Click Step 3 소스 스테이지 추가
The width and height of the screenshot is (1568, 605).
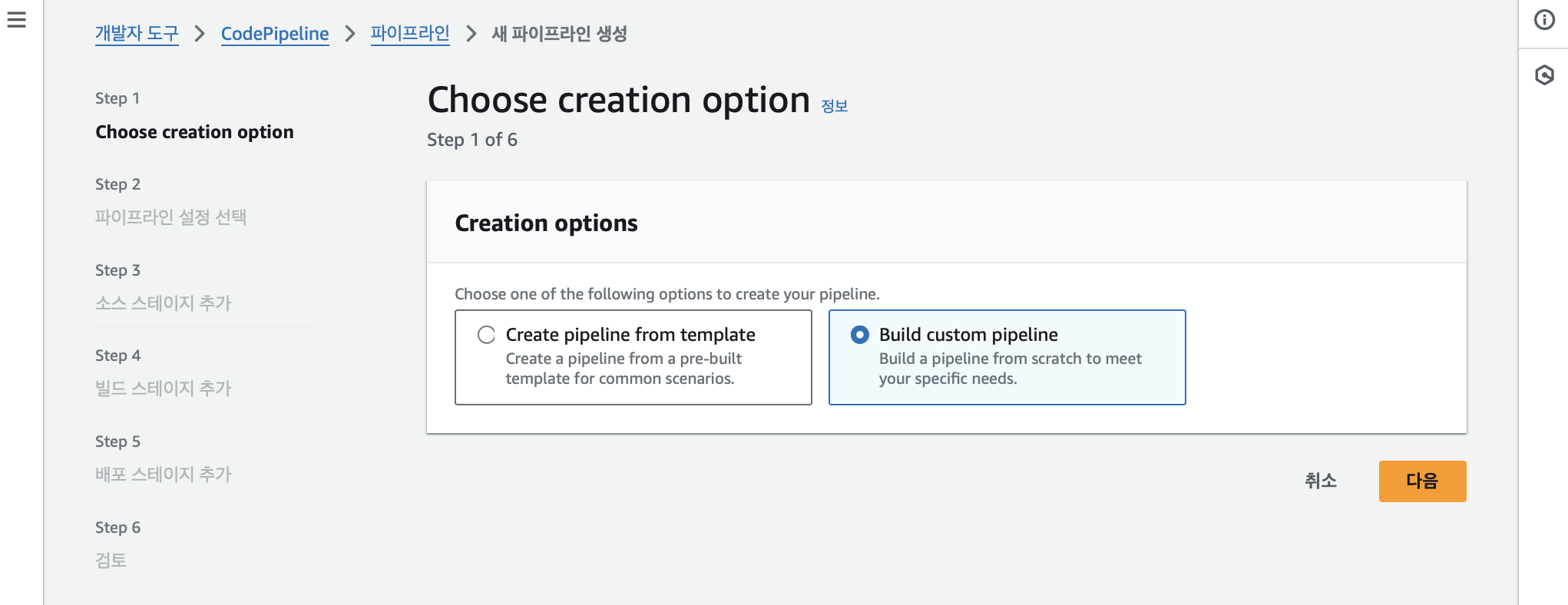tap(163, 303)
